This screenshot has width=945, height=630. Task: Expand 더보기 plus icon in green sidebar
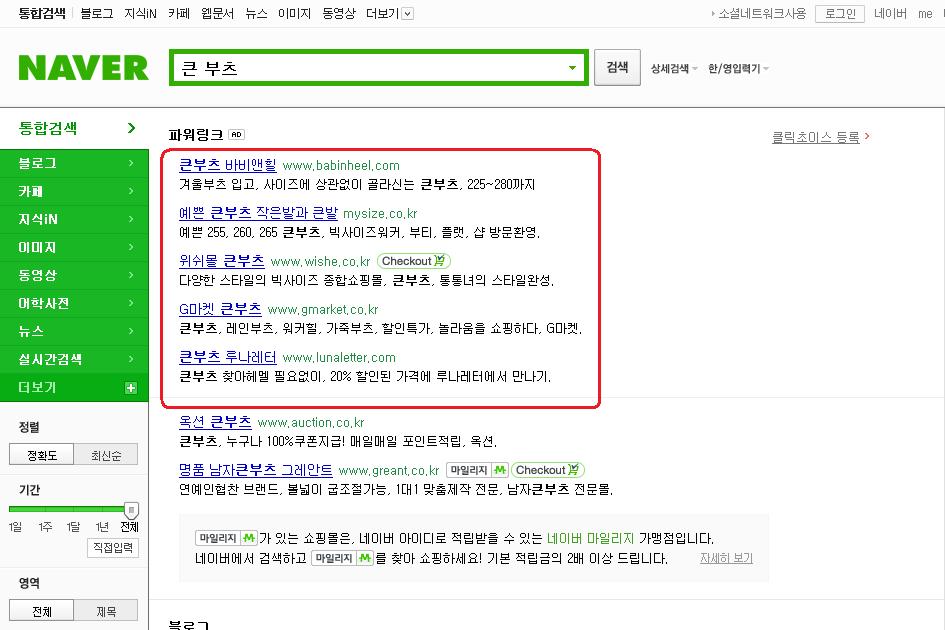[131, 388]
